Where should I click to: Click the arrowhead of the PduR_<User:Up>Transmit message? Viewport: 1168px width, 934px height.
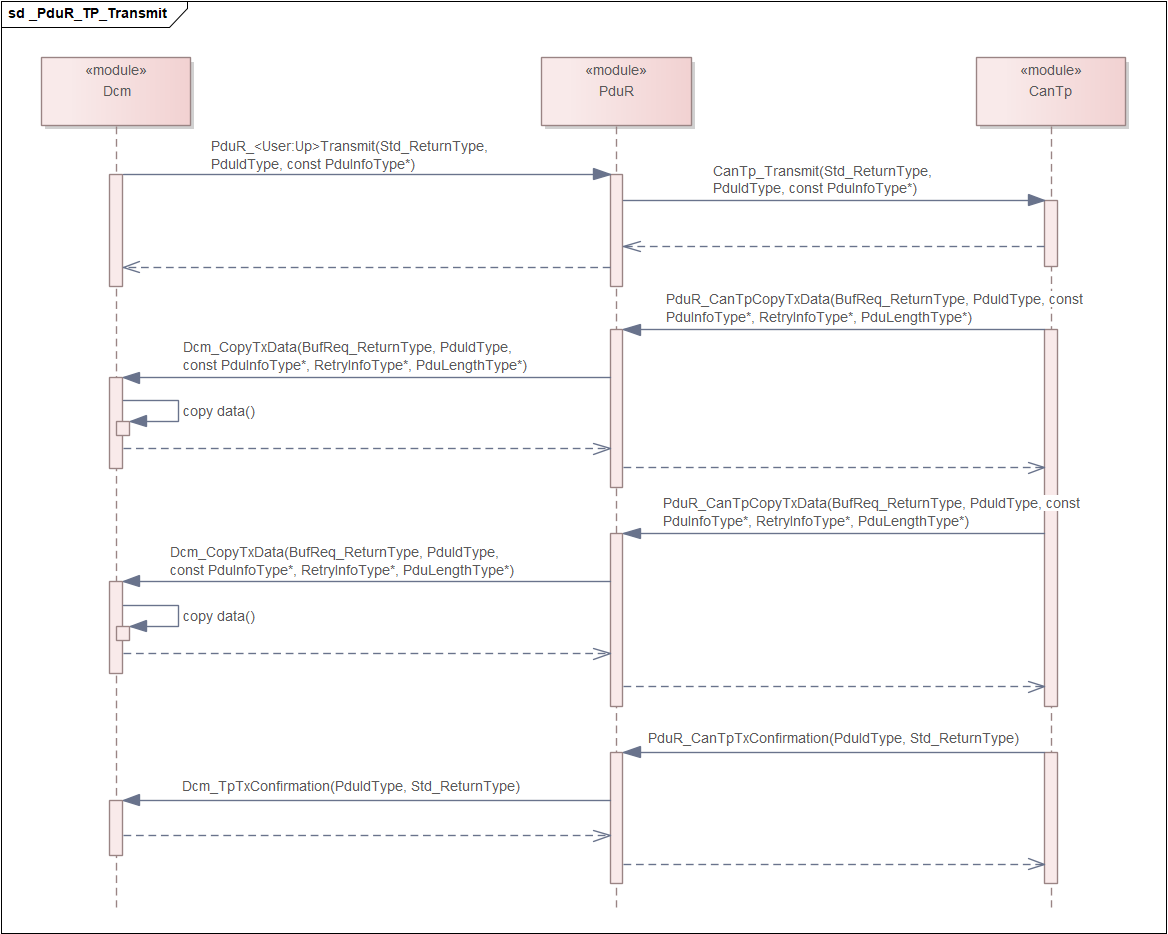coord(601,174)
